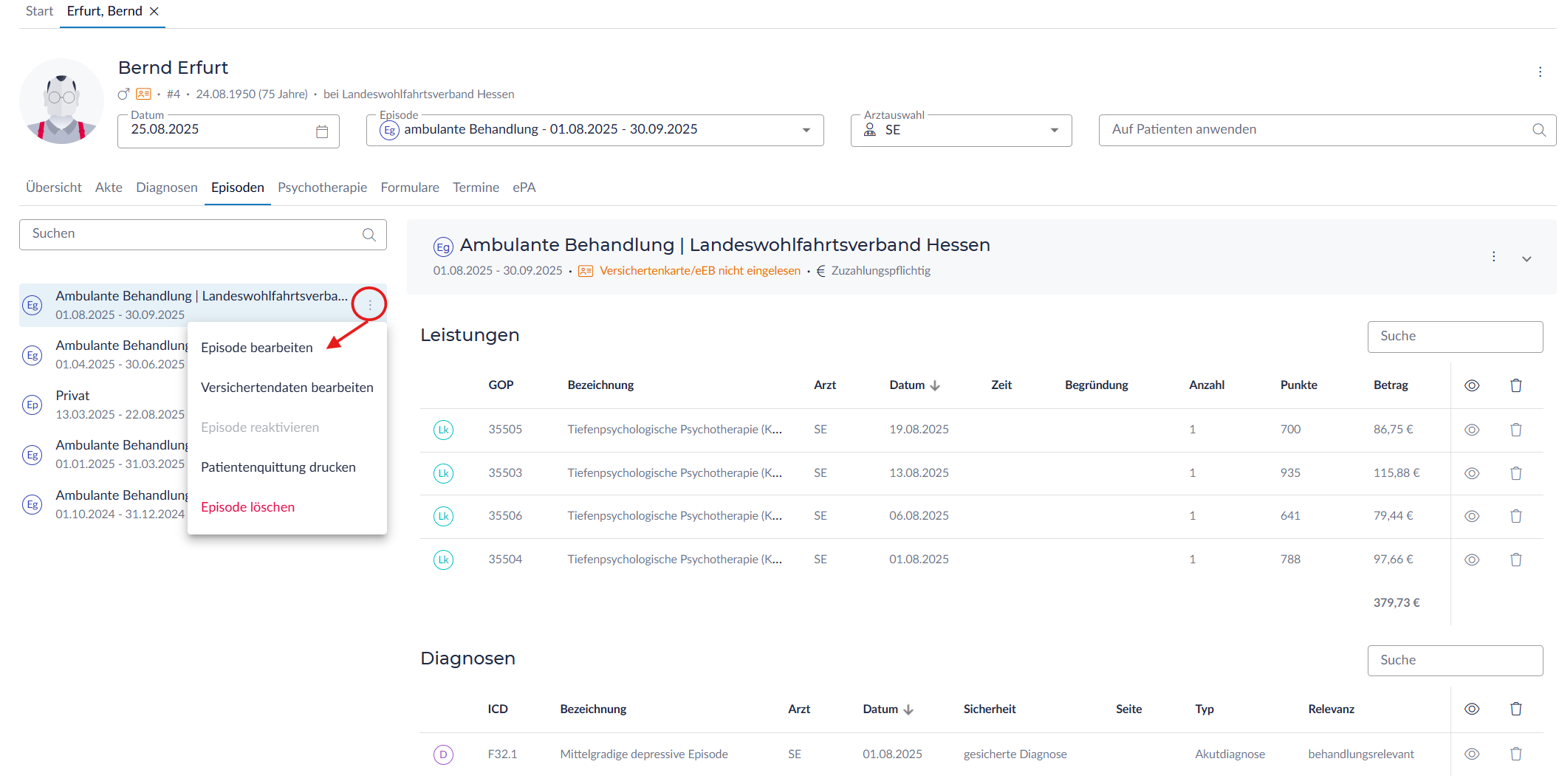Switch to the Psychotherapie tab
This screenshot has width=1559, height=784.
point(322,188)
